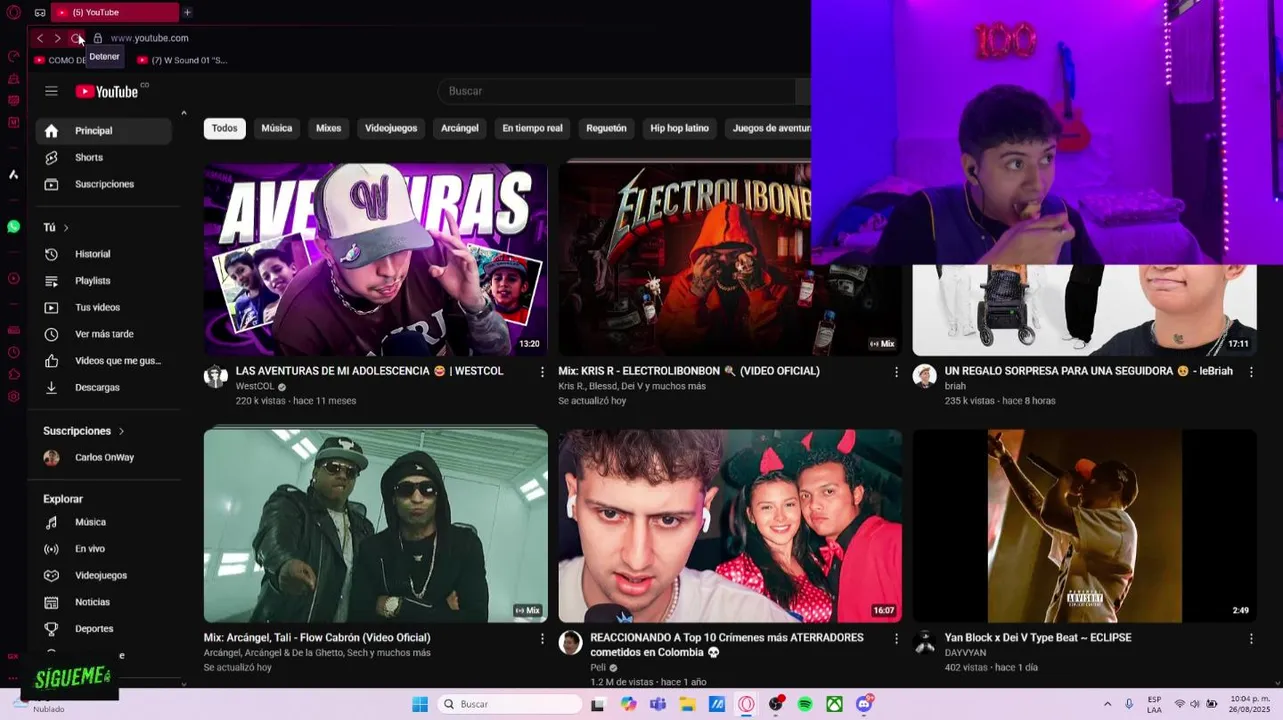The width and height of the screenshot is (1283, 720).
Task: Click the Detener stop-loading button
Action: click(76, 38)
